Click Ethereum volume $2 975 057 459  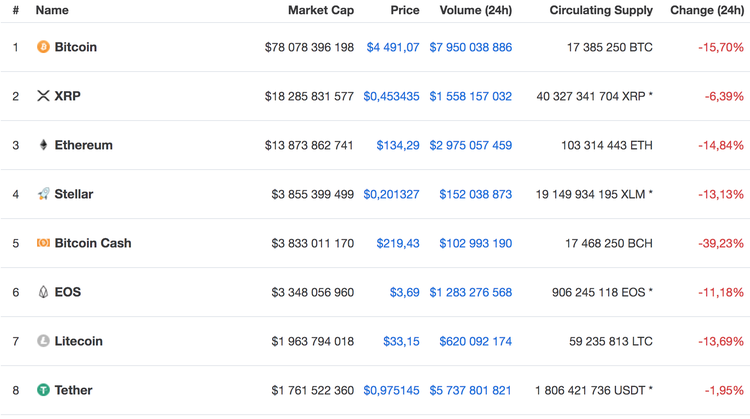pos(471,145)
